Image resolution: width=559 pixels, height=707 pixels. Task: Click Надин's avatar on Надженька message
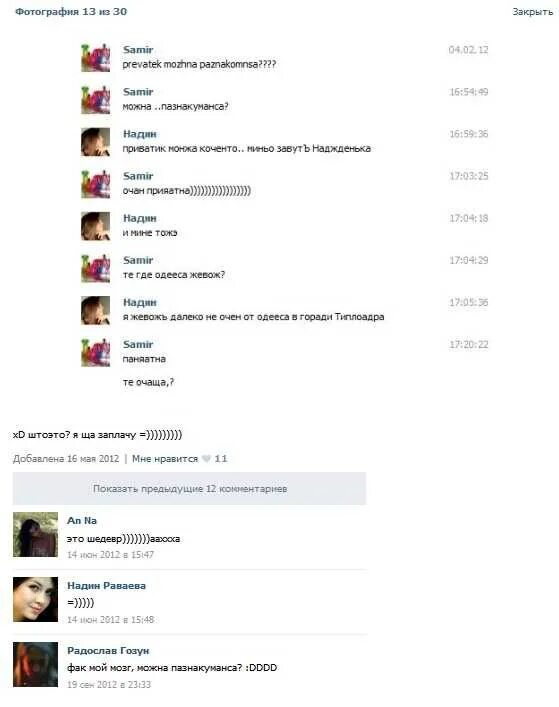click(96, 142)
